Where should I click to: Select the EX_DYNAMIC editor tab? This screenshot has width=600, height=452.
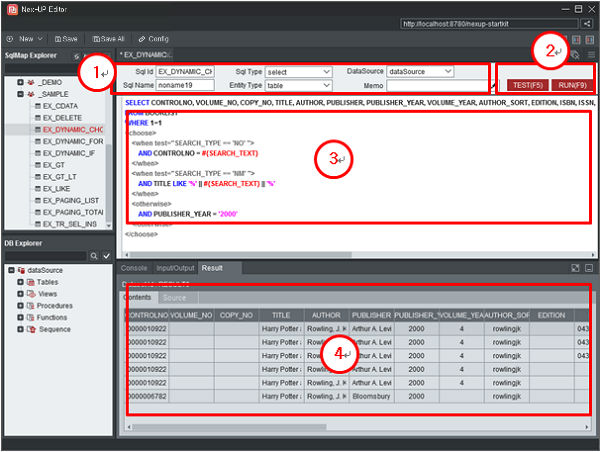click(145, 55)
